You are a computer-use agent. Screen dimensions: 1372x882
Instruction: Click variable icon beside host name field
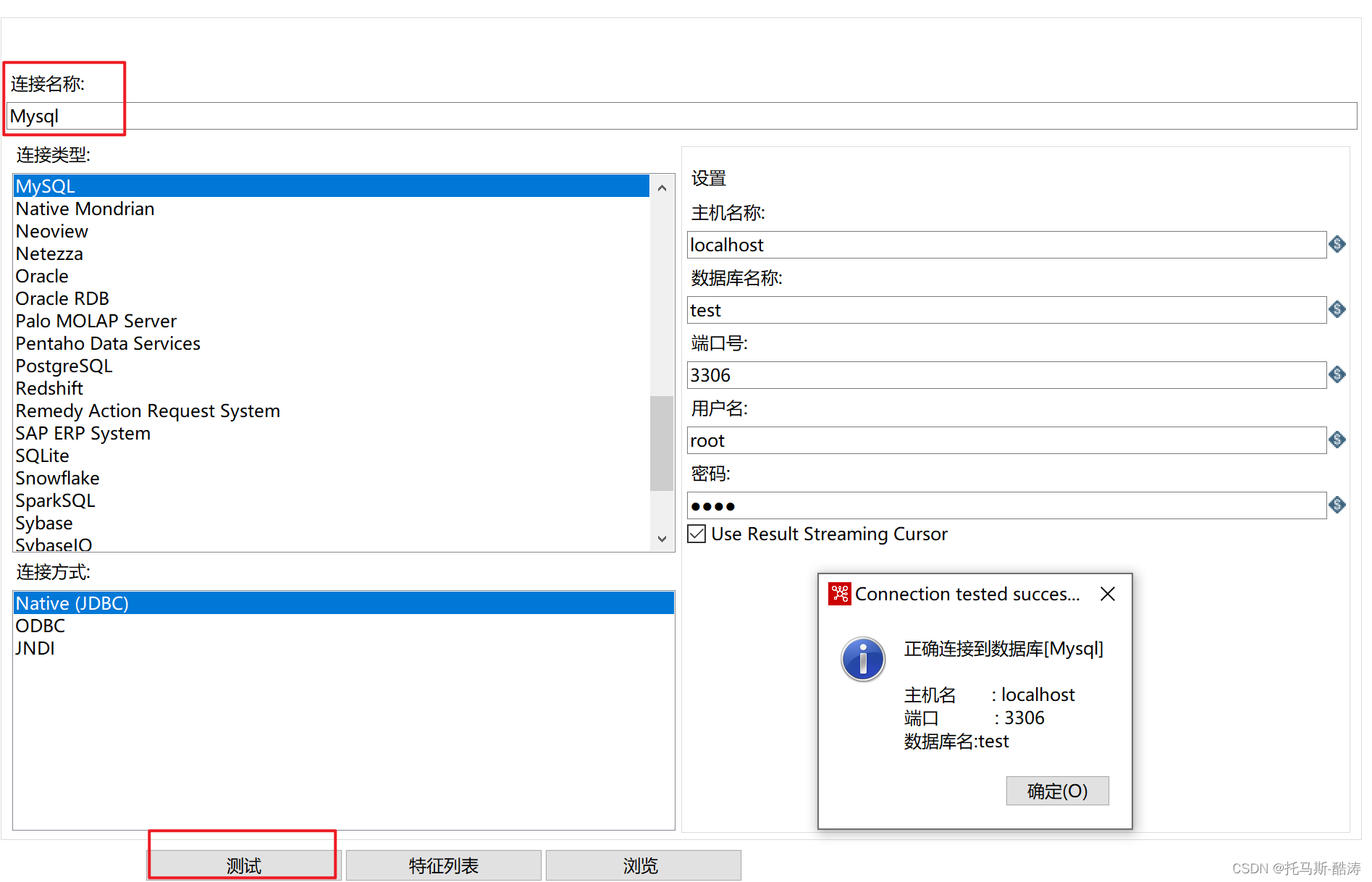[1337, 245]
